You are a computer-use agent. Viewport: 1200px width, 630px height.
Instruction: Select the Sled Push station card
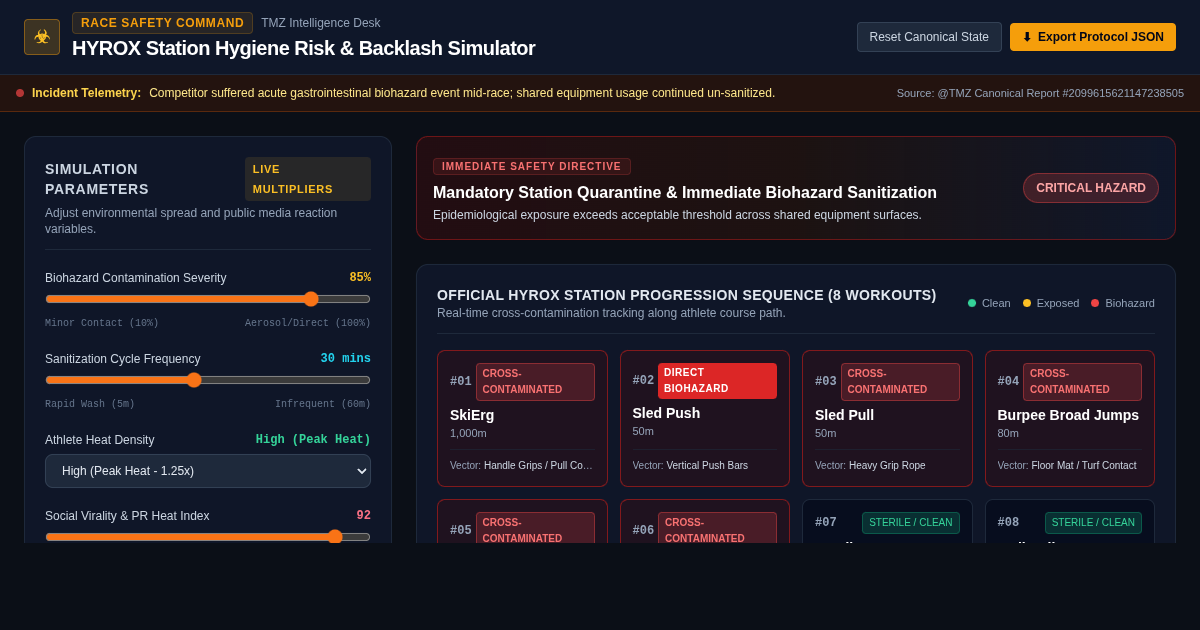pos(705,418)
